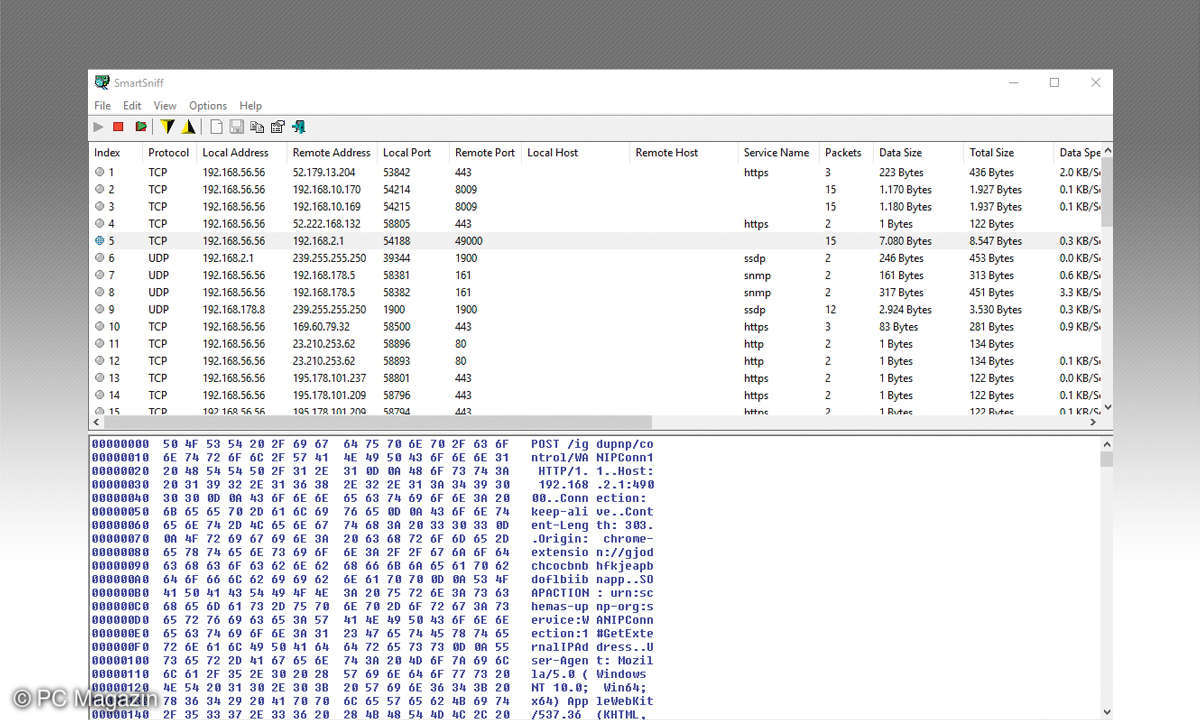Sort by the Remote Host column header

[x=684, y=153]
